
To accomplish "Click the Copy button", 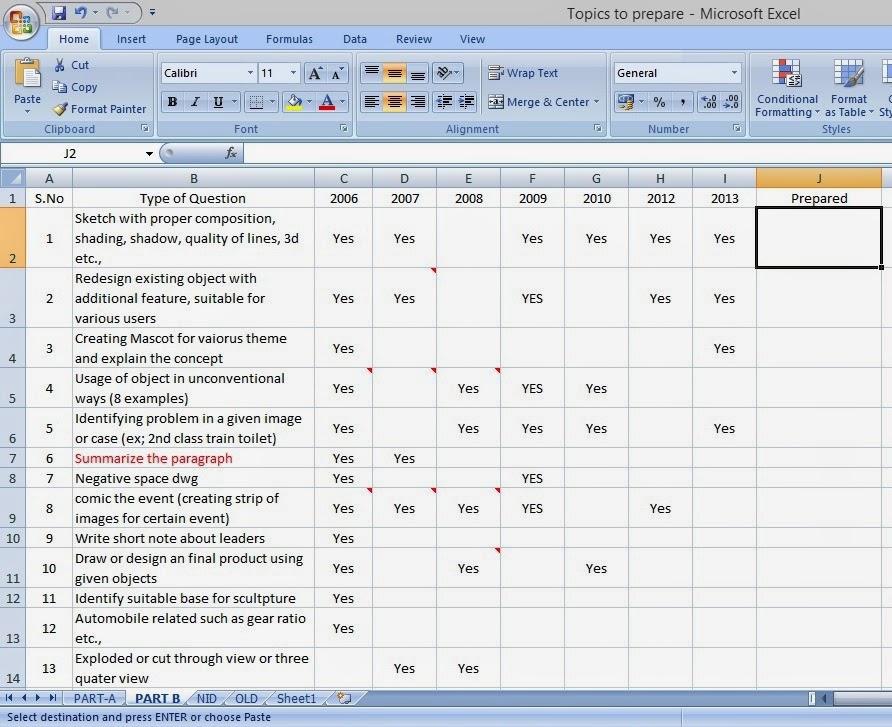I will 75,87.
